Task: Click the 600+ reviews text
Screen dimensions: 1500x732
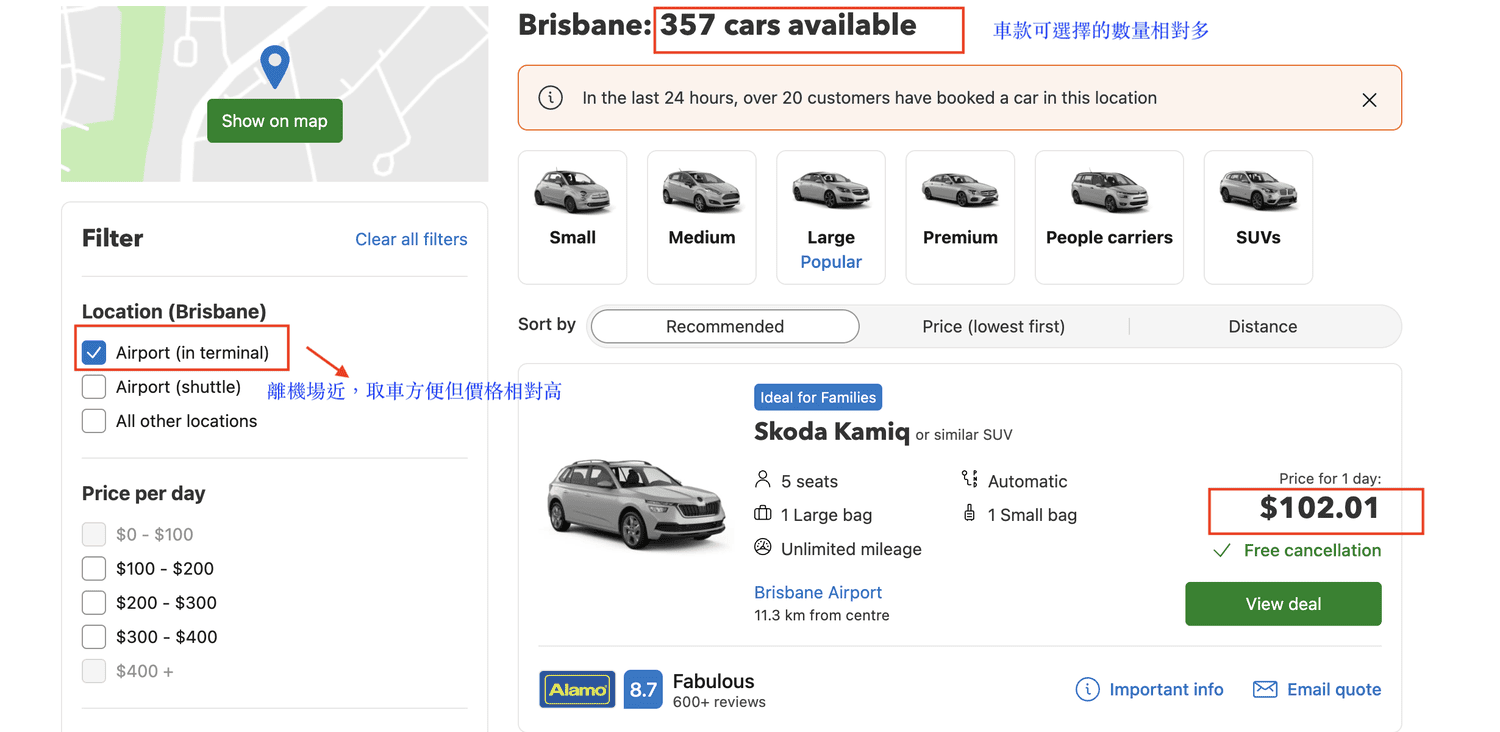Action: tap(719, 702)
